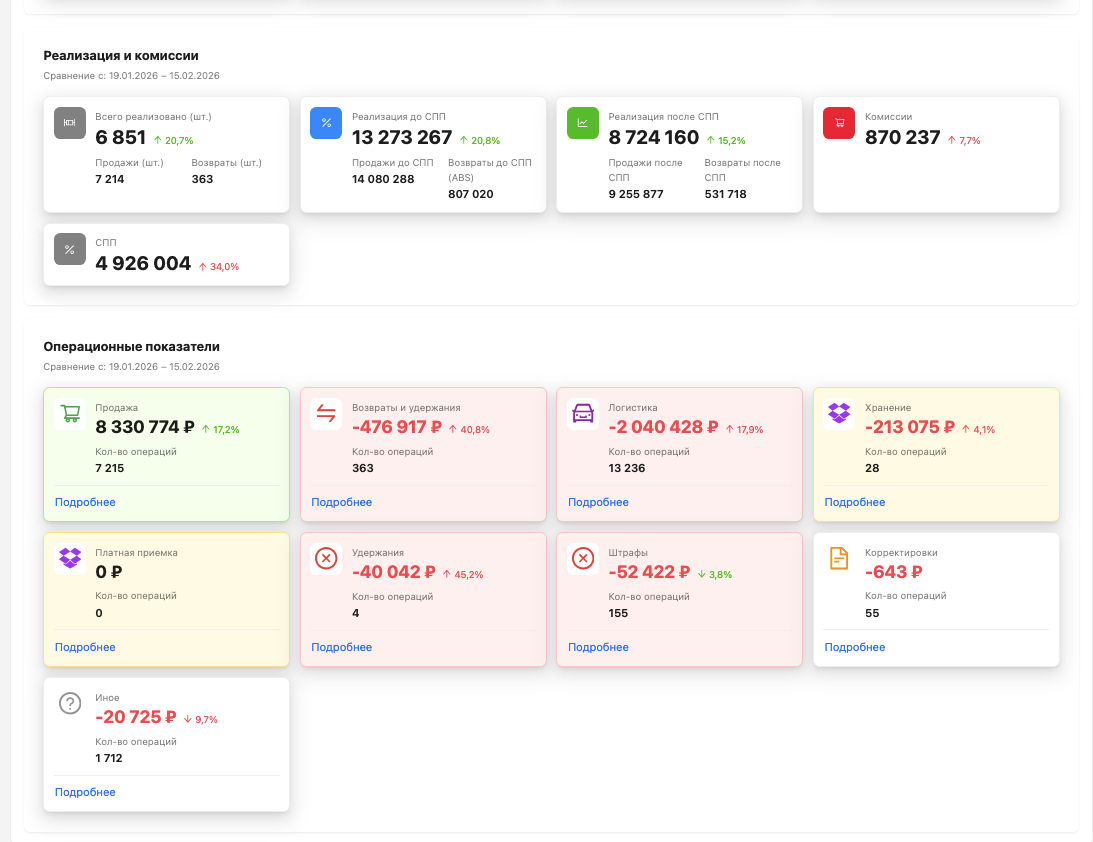Open Подробнее link in Продажа card
The height and width of the screenshot is (842, 1093).
(85, 502)
